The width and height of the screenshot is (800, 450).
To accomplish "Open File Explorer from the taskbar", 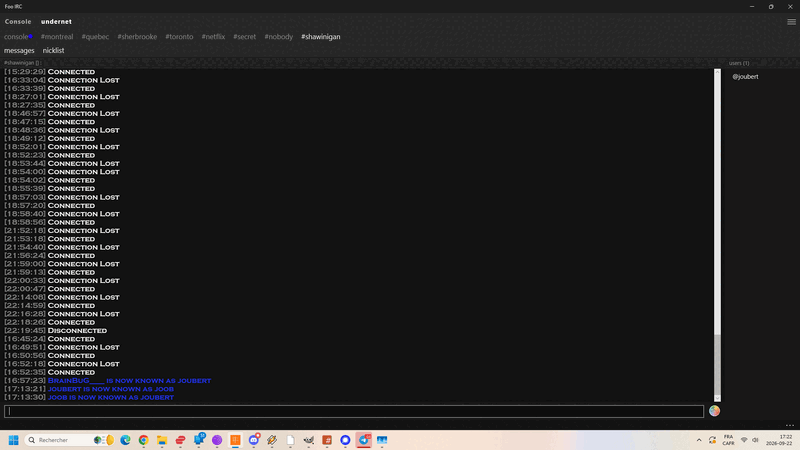I will 162,440.
